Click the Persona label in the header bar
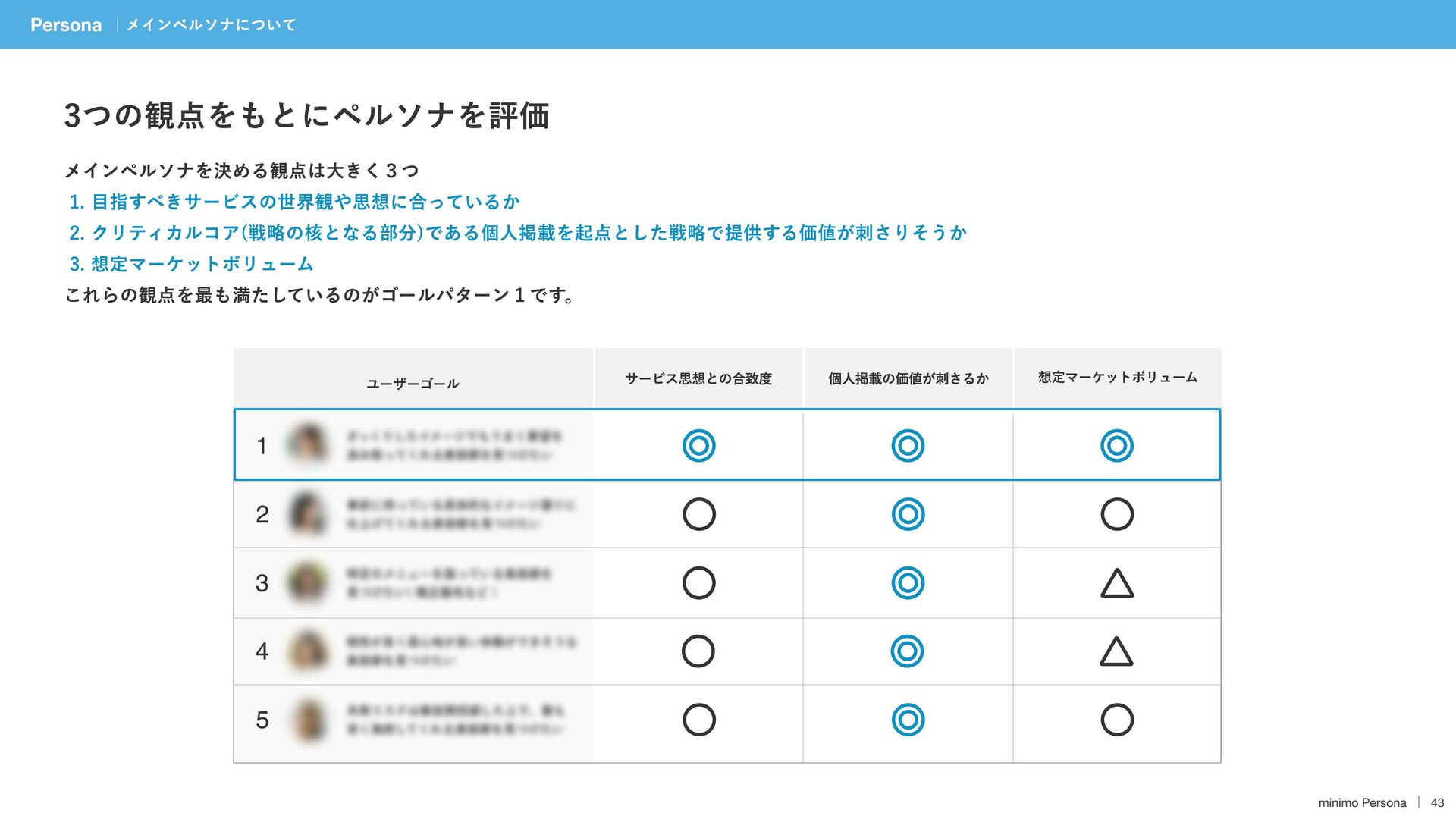1456x819 pixels. click(66, 25)
